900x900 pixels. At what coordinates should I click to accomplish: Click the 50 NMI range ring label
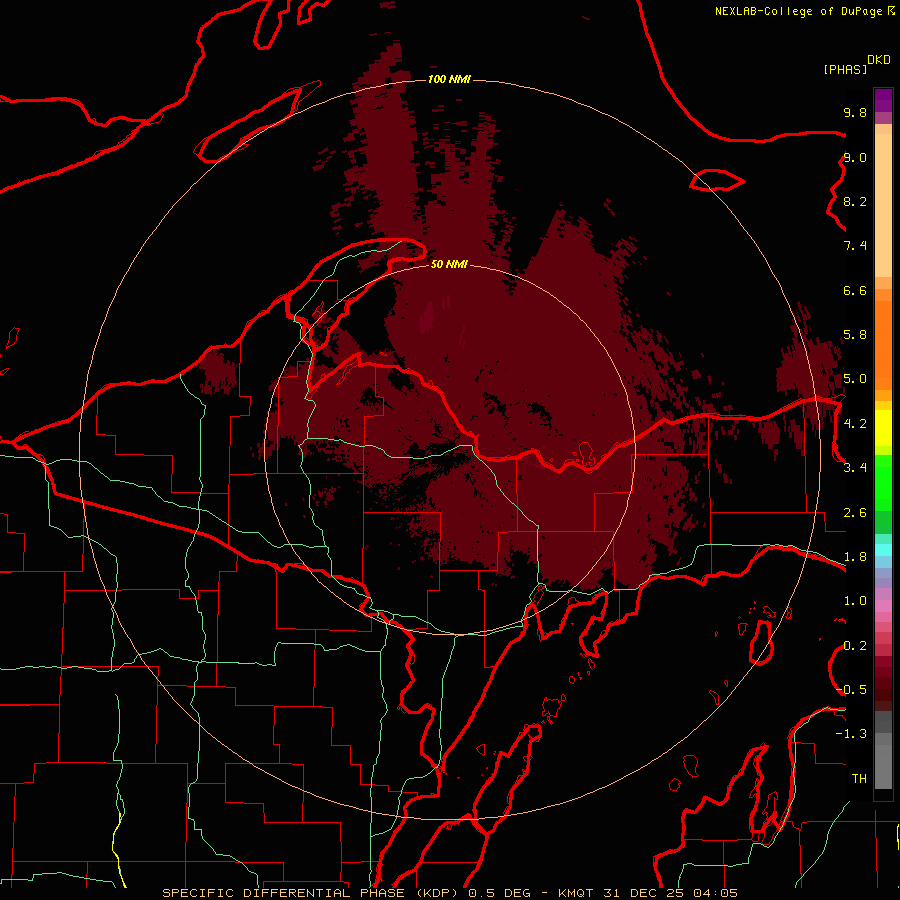pyautogui.click(x=449, y=264)
